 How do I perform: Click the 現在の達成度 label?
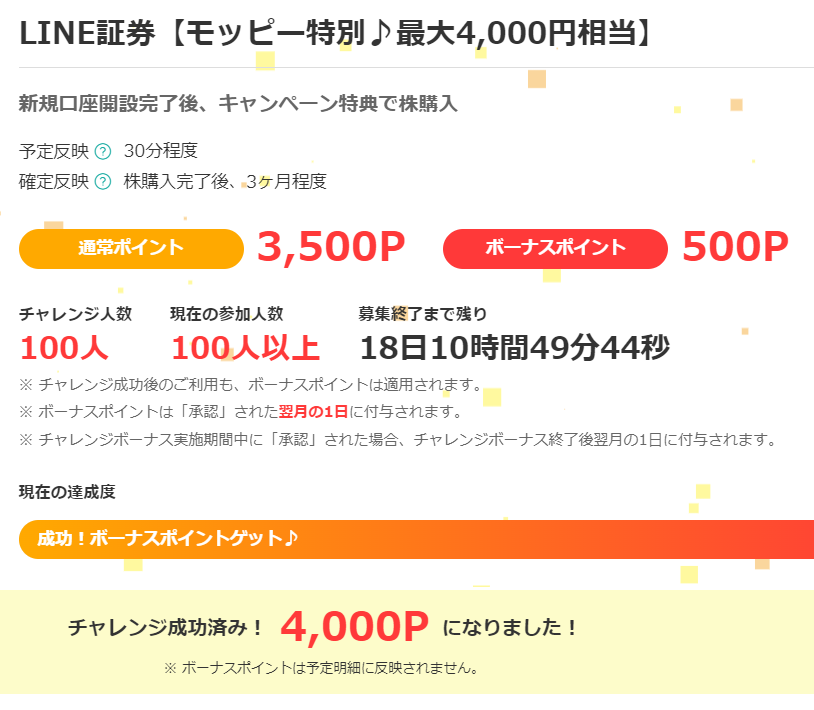(67, 492)
